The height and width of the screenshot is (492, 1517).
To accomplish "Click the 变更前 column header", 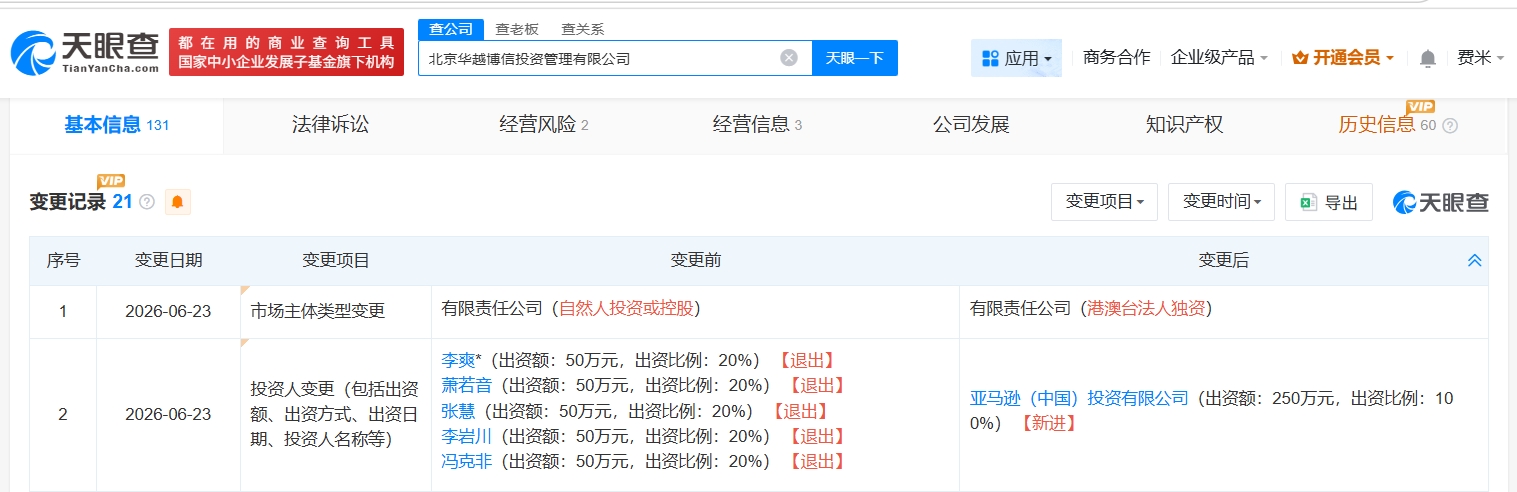I will coord(695,261).
